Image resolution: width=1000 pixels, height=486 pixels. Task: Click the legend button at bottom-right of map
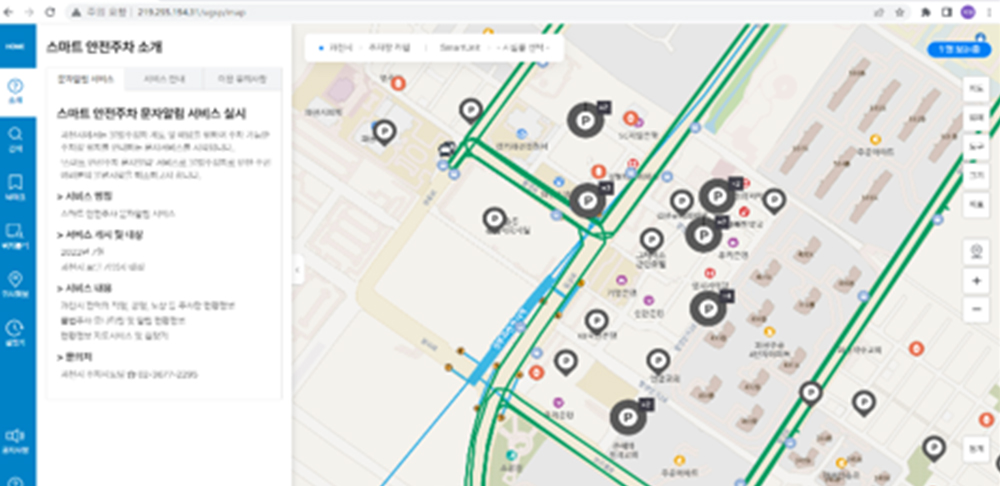point(976,450)
